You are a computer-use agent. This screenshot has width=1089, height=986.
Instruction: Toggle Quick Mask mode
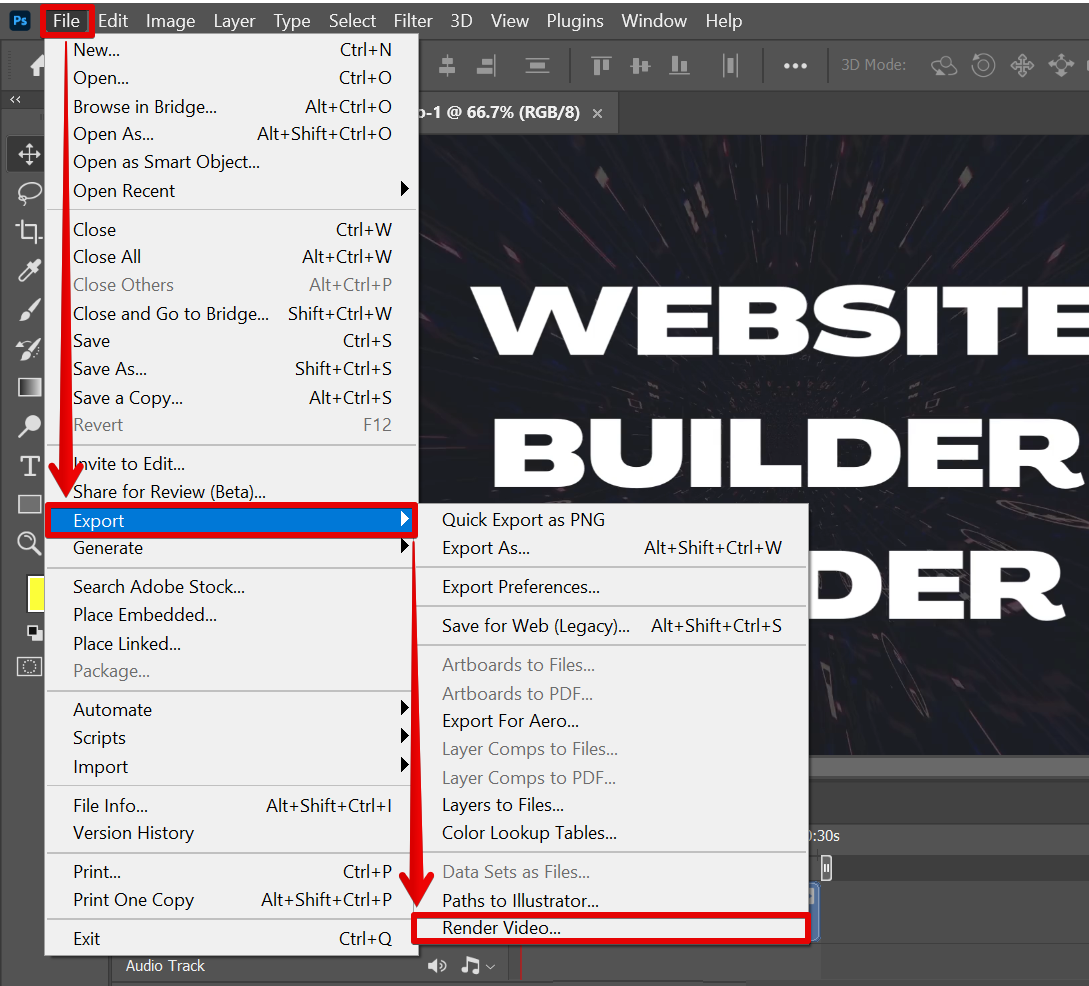(x=29, y=666)
